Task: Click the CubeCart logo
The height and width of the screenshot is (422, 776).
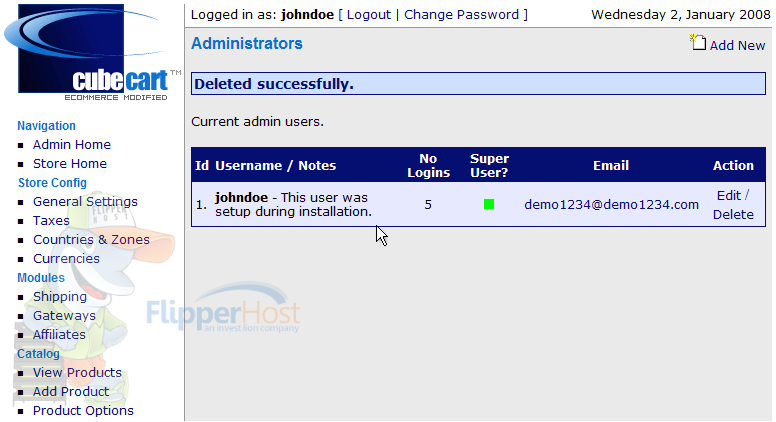Action: (92, 52)
